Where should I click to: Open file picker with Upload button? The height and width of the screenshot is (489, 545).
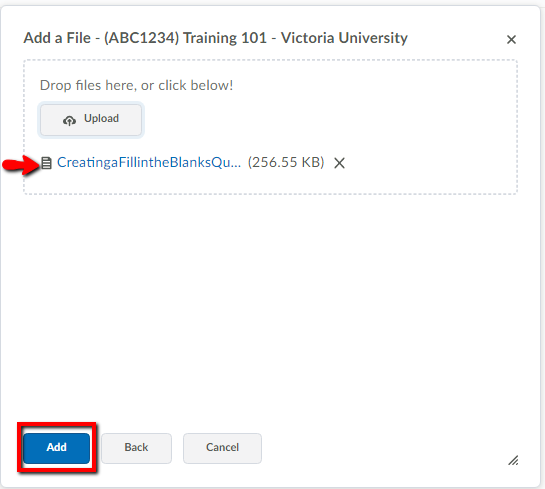[91, 120]
